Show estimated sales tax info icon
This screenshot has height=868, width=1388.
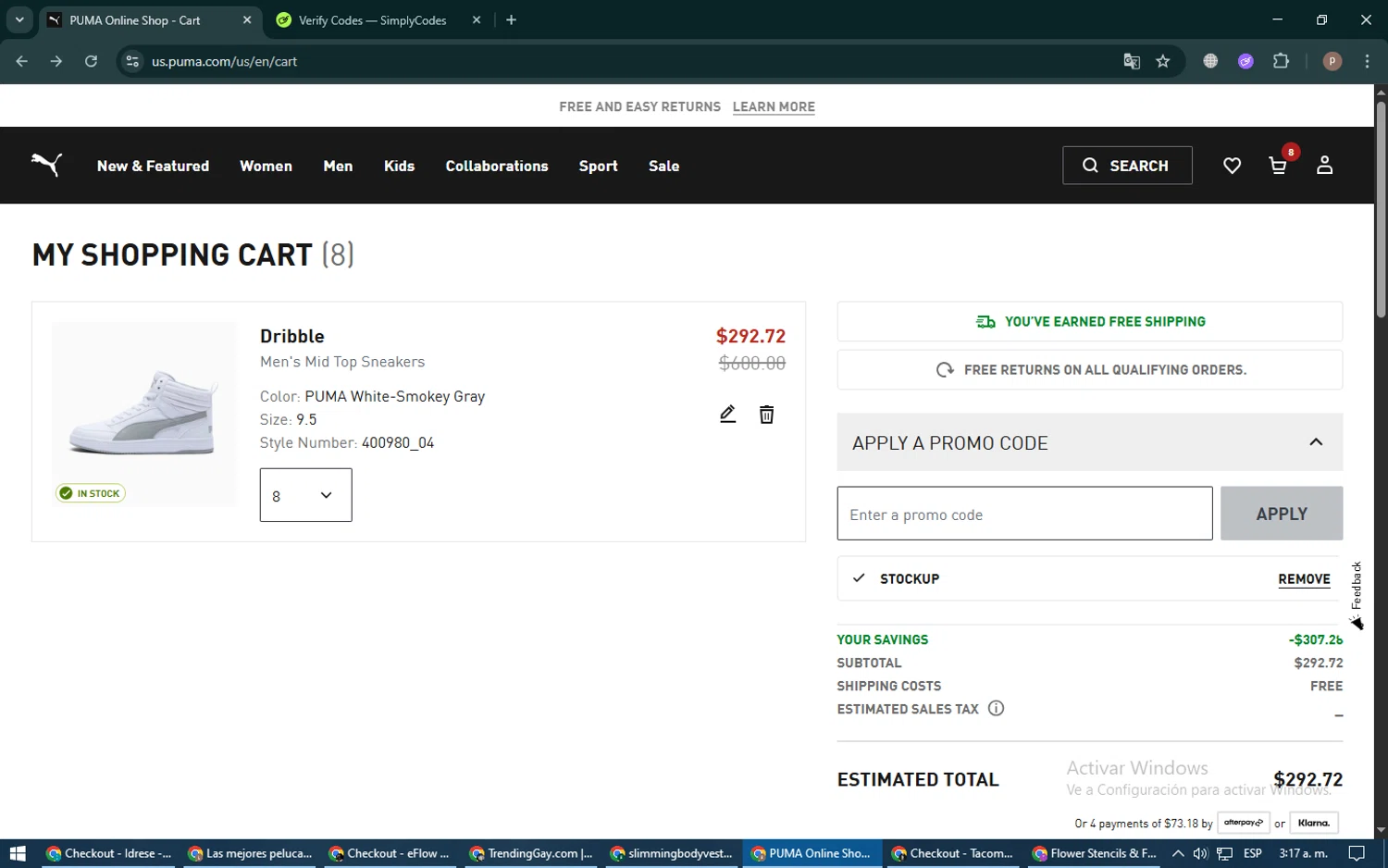[996, 709]
